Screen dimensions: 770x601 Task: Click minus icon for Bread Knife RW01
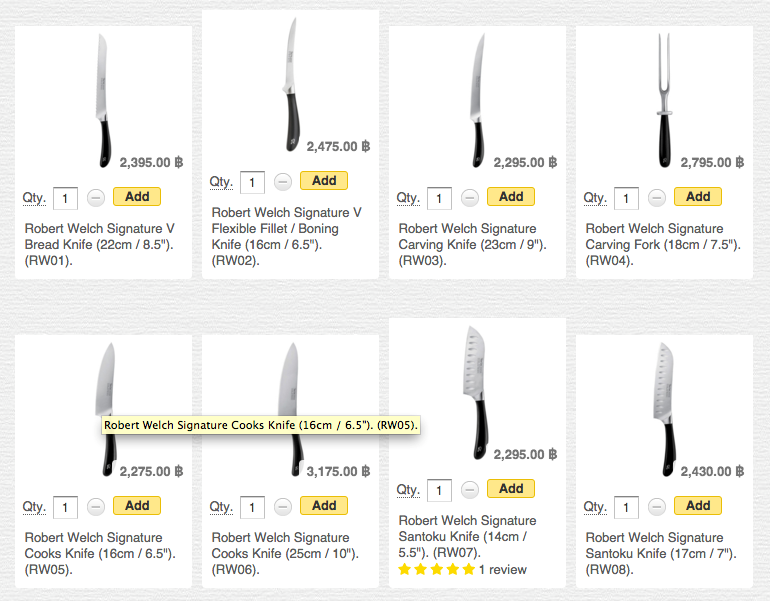click(x=96, y=198)
